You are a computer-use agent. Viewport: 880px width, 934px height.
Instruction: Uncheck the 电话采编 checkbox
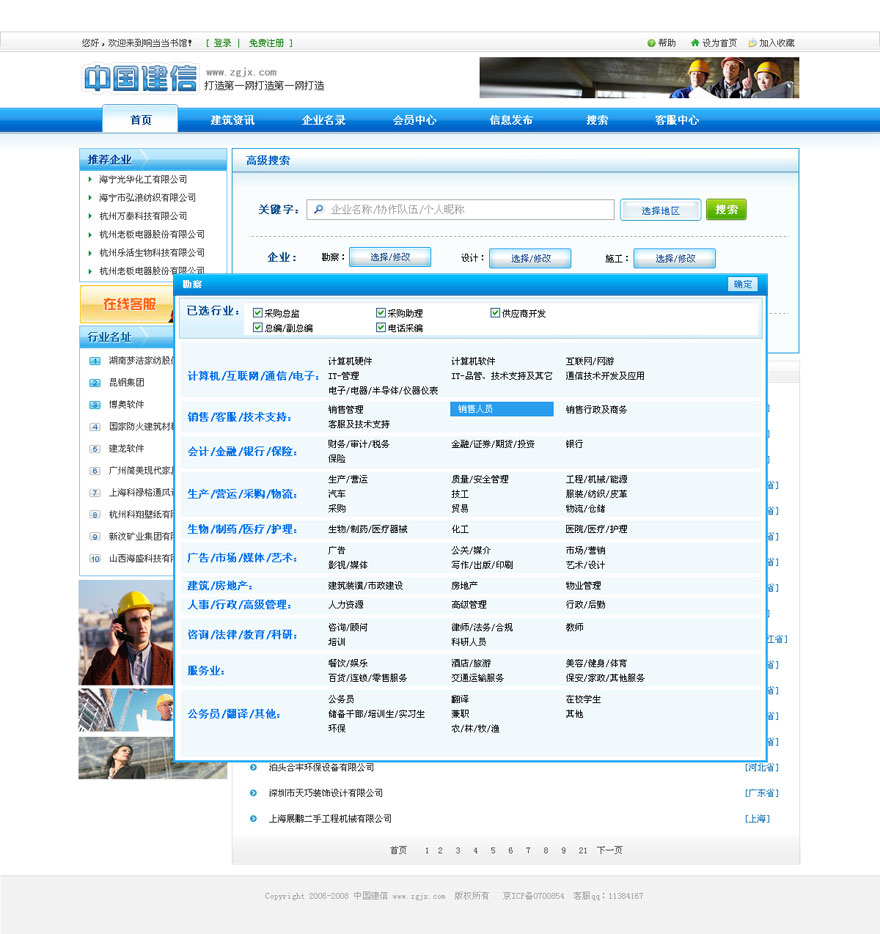pyautogui.click(x=380, y=326)
